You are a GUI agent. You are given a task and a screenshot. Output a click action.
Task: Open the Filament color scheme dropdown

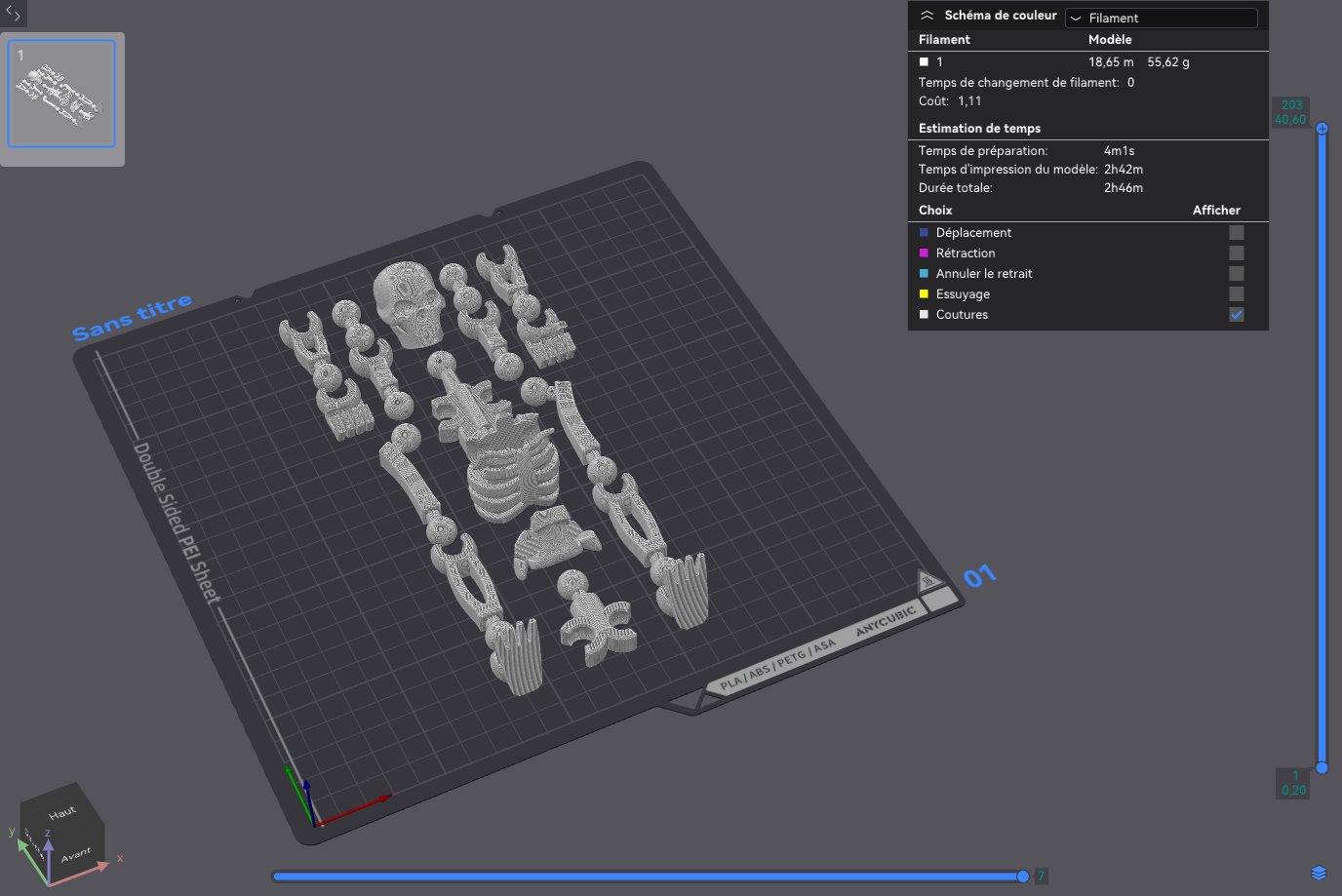click(1161, 18)
